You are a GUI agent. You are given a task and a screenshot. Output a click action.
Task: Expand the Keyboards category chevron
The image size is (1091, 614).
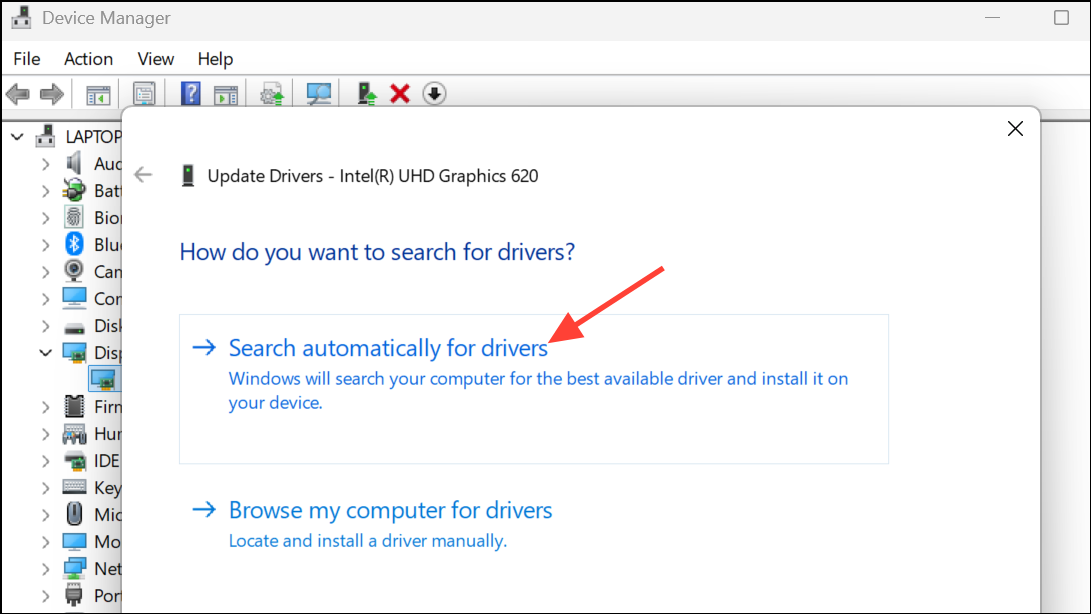click(x=45, y=488)
